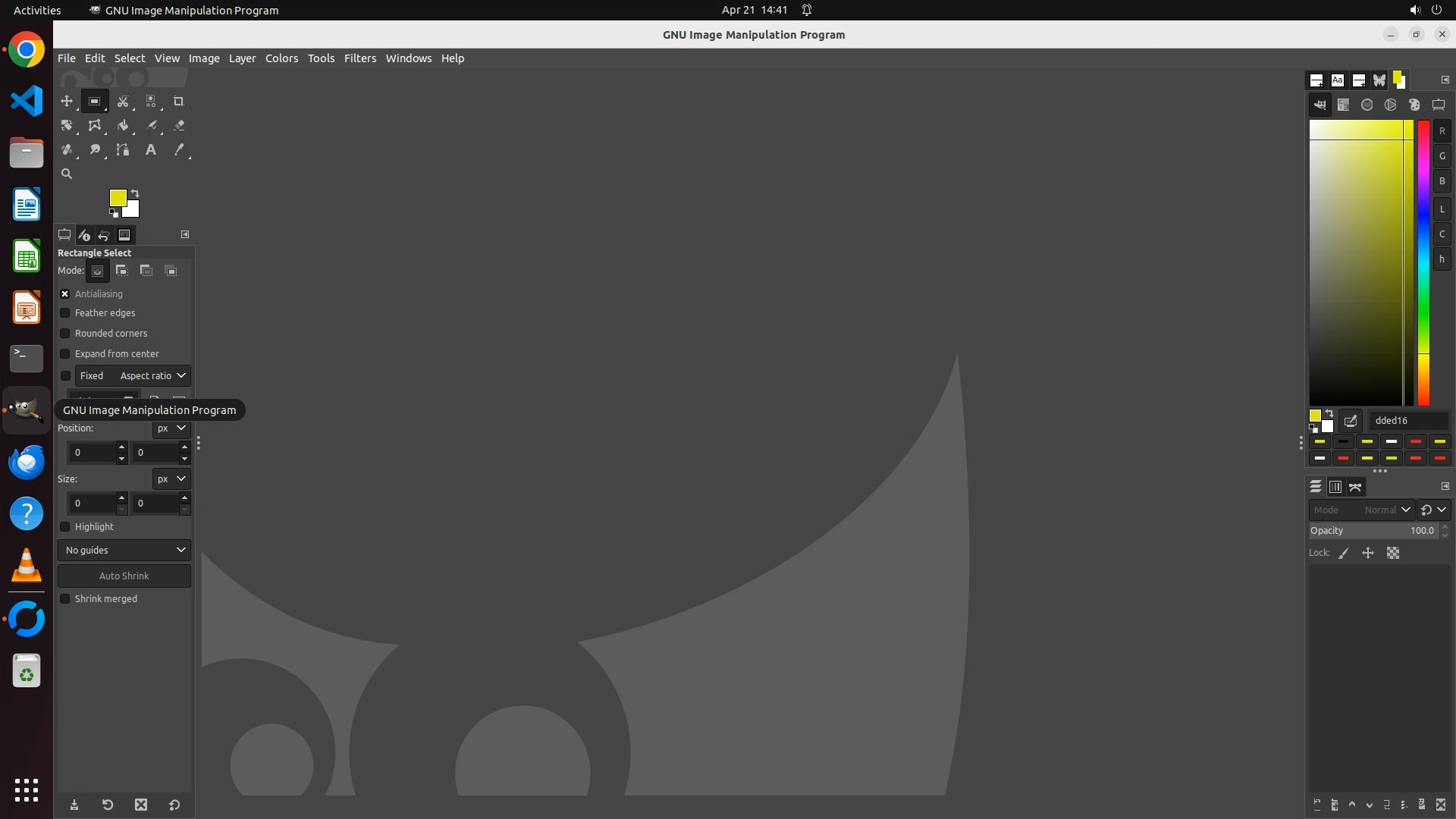Viewport: 1456px width, 819px height.
Task: Select the Move tool
Action: click(x=67, y=101)
